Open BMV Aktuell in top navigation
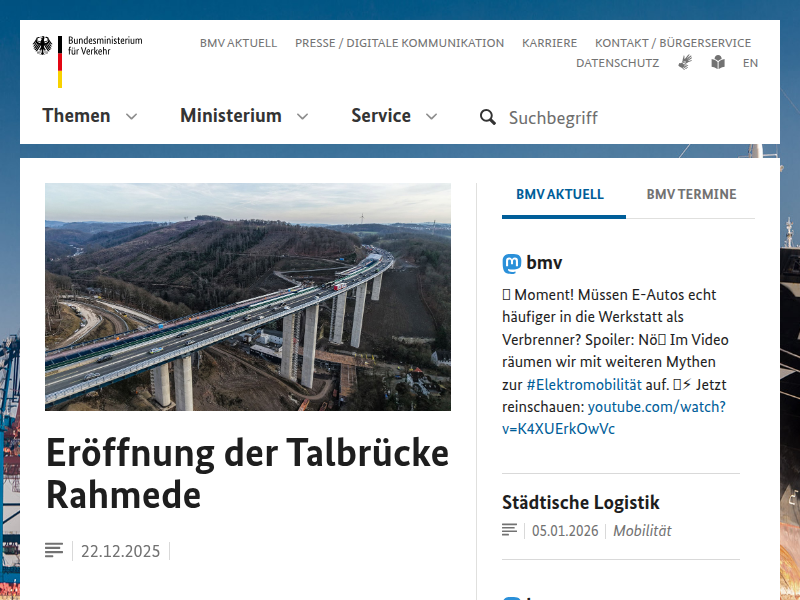This screenshot has width=800, height=600. coord(238,43)
